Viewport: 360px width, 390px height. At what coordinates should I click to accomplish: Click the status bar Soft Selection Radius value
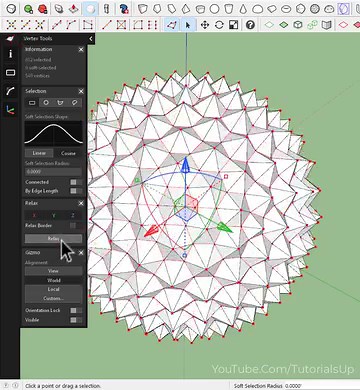click(x=293, y=386)
